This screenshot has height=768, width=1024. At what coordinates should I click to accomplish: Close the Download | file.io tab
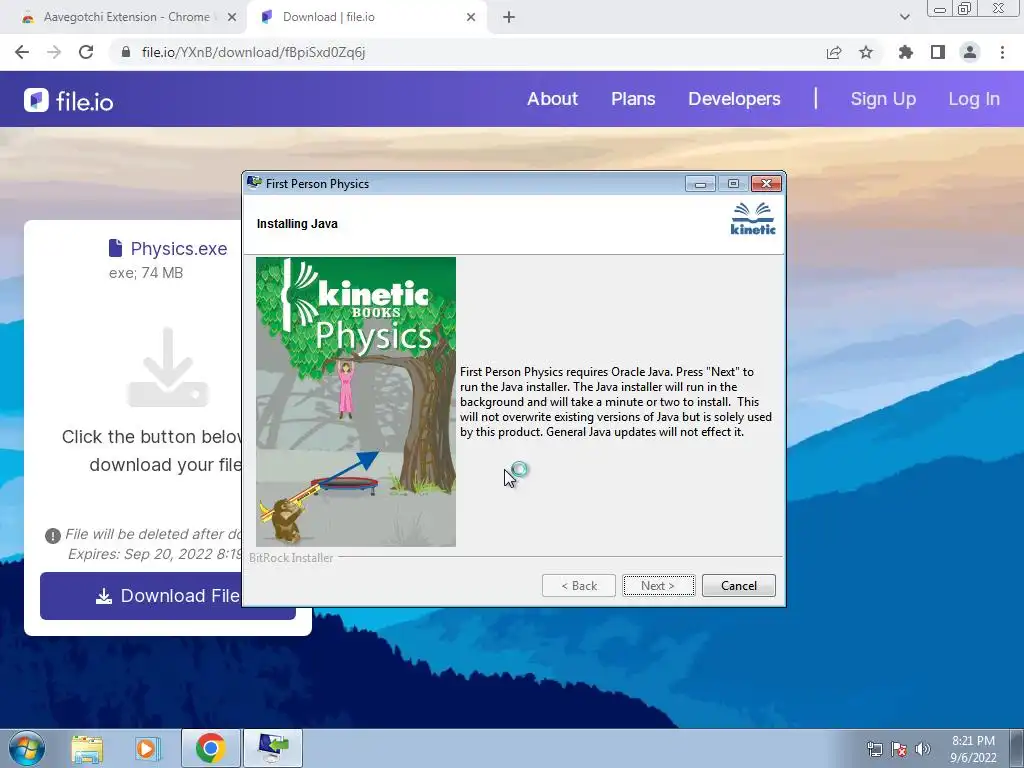471,18
